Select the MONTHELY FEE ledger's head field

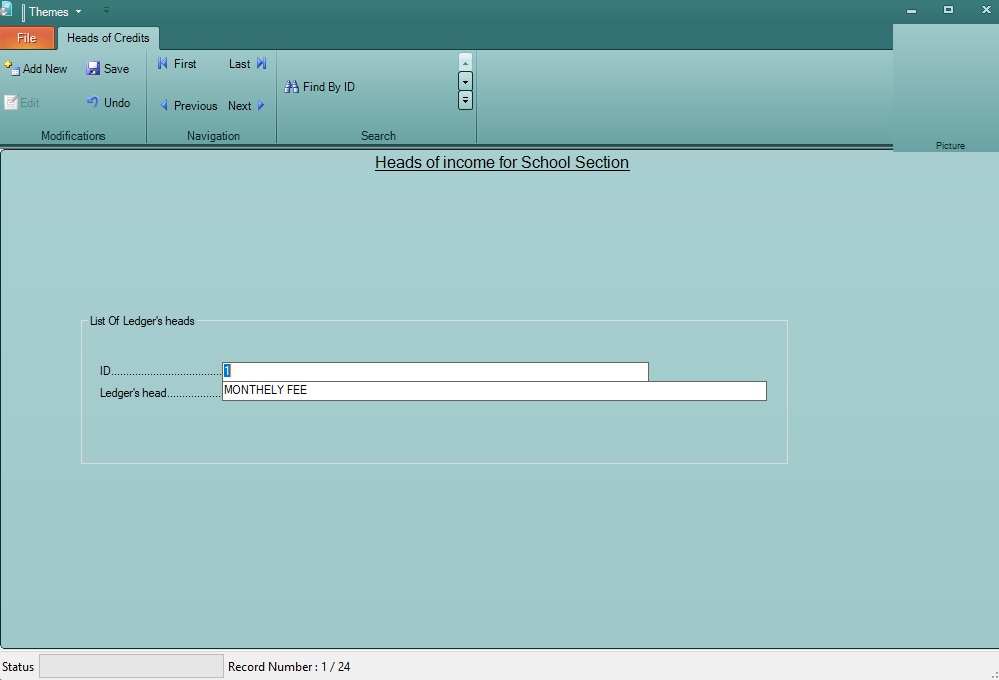click(x=495, y=391)
